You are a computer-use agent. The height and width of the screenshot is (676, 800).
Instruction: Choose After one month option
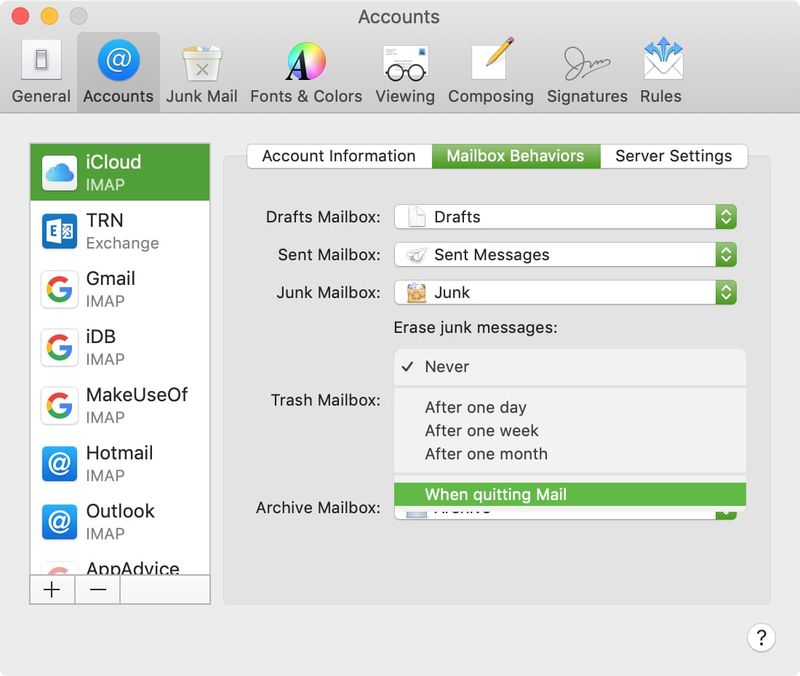(x=570, y=454)
